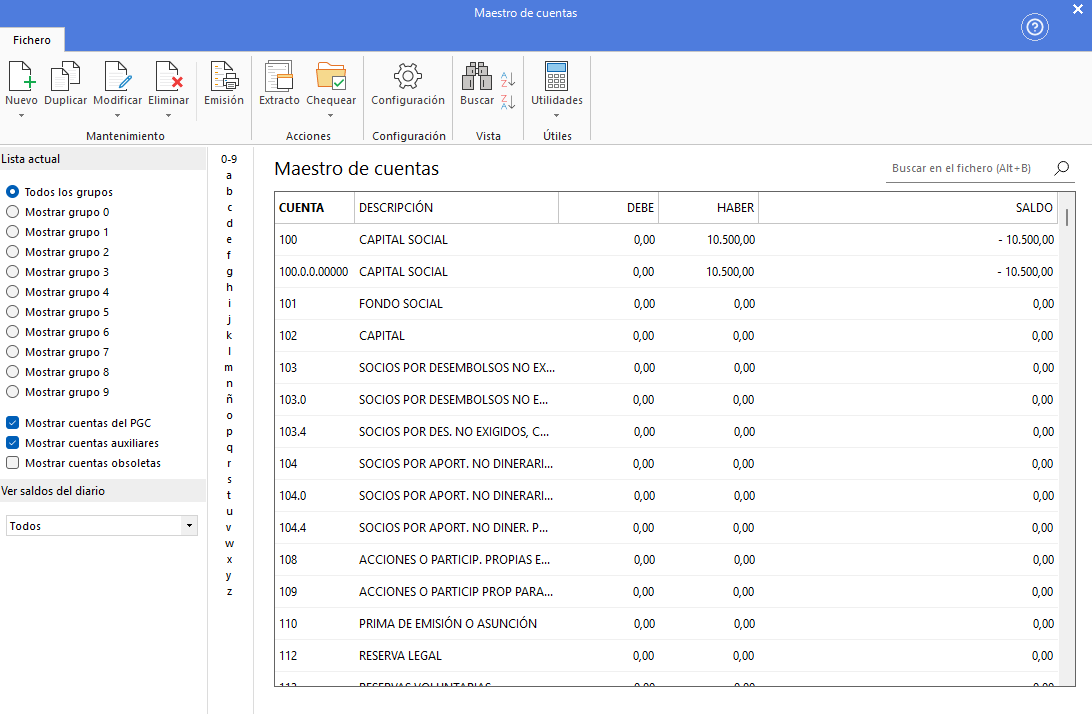This screenshot has width=1092, height=714.
Task: Open Emisión print icon
Action: (x=224, y=76)
